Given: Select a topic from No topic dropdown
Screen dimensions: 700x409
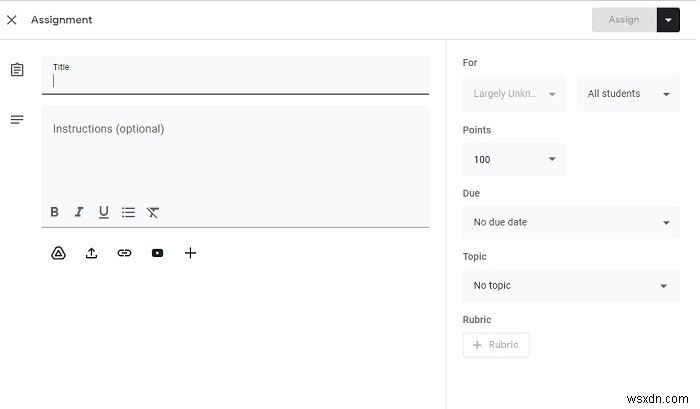Looking at the screenshot, I should tap(571, 286).
